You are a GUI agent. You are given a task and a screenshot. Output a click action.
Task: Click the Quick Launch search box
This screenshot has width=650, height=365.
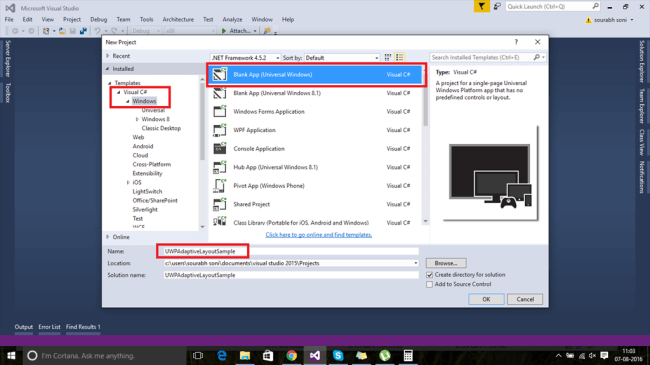553,7
